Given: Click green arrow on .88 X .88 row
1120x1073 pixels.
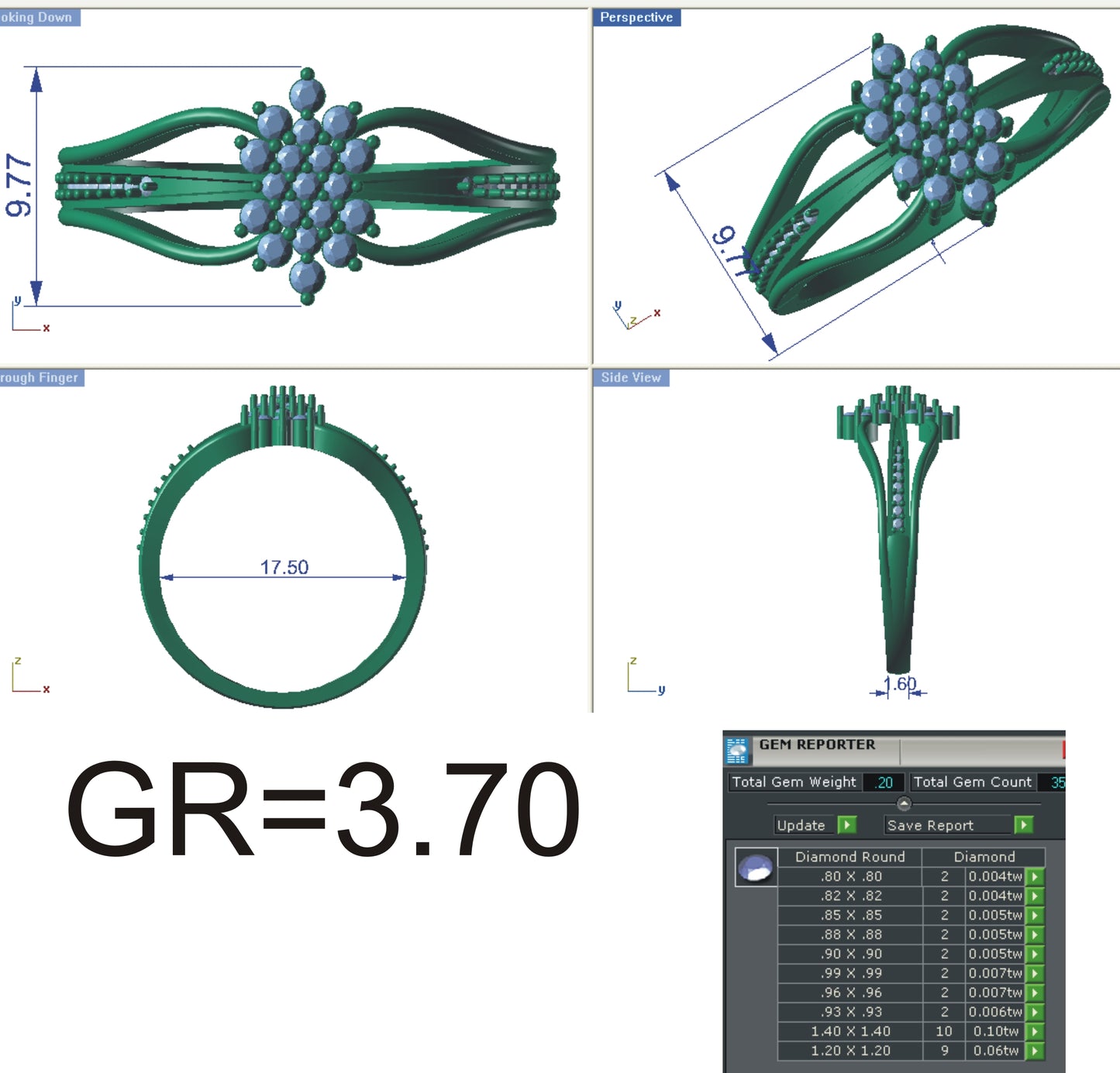Looking at the screenshot, I should tap(1035, 934).
